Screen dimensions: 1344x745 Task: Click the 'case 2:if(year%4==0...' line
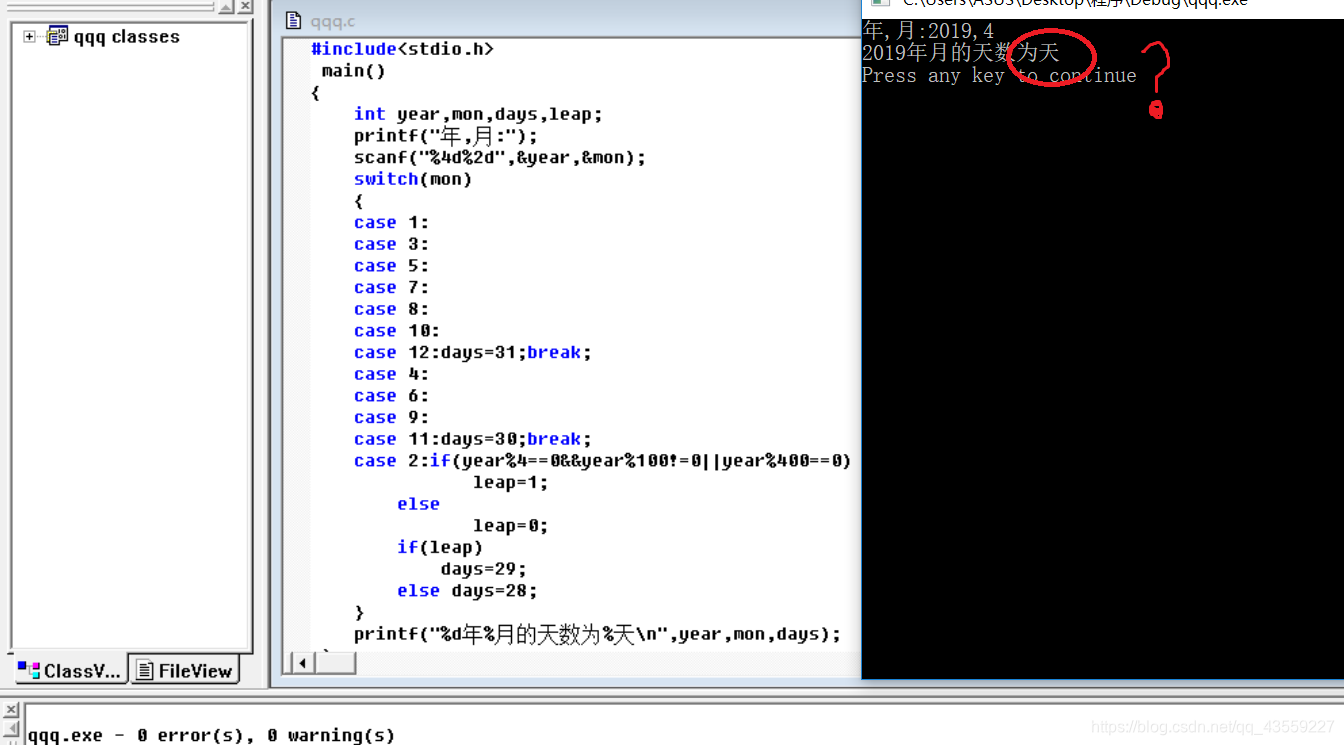[602, 461]
